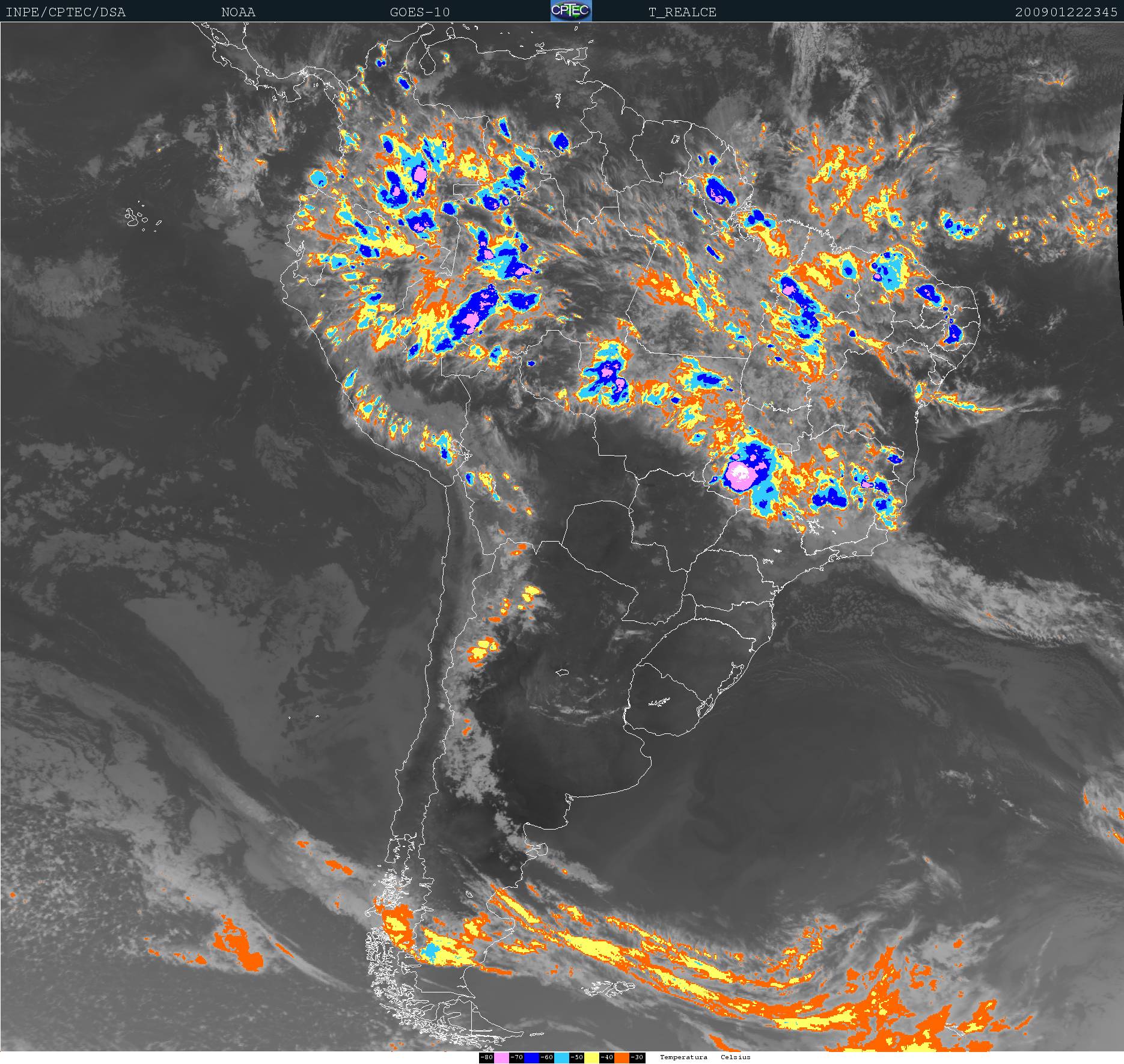This screenshot has height=1064, width=1124.
Task: Select the Celsius unit label
Action: (x=735, y=1057)
